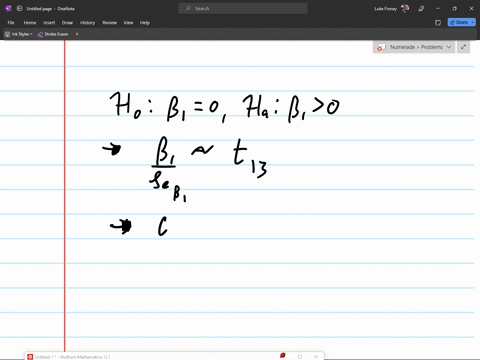Viewport: 480px width, 360px height.
Task: Select the Review tab
Action: pyautogui.click(x=109, y=23)
